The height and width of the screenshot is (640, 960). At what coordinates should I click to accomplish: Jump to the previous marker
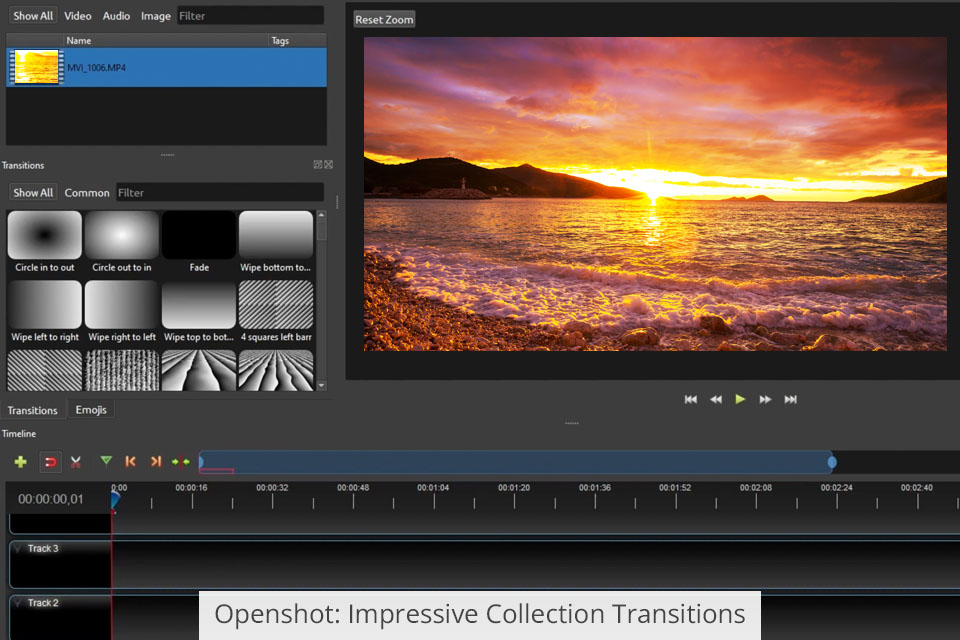tap(130, 461)
